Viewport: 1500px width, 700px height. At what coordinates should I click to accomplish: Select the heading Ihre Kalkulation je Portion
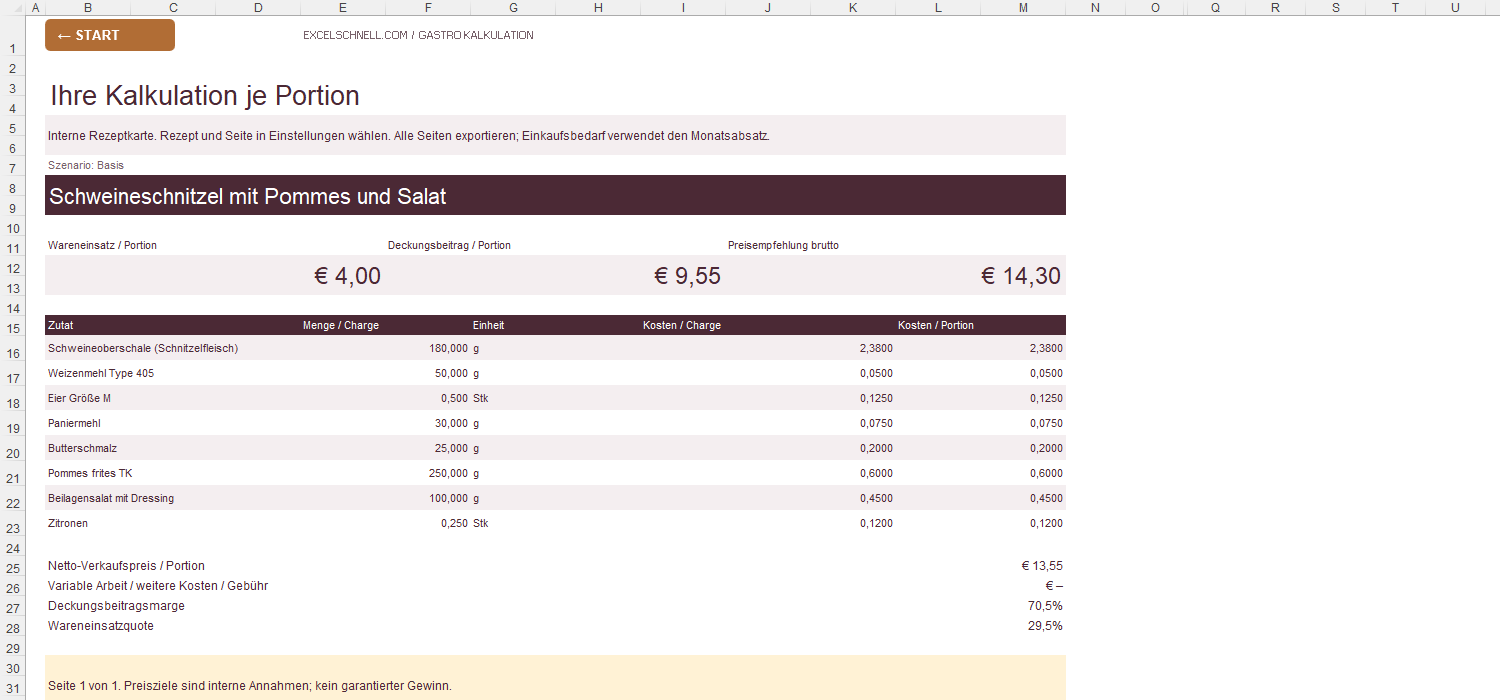(x=205, y=96)
